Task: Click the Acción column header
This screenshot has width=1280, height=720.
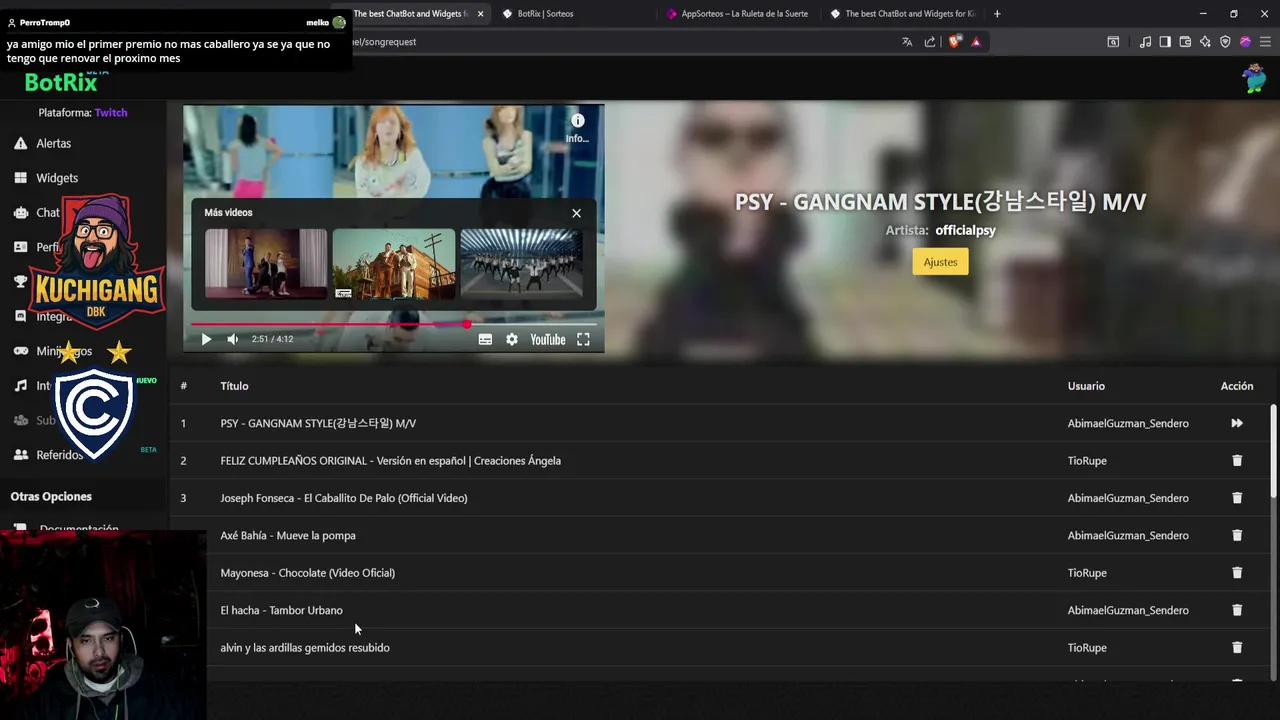Action: tap(1237, 386)
